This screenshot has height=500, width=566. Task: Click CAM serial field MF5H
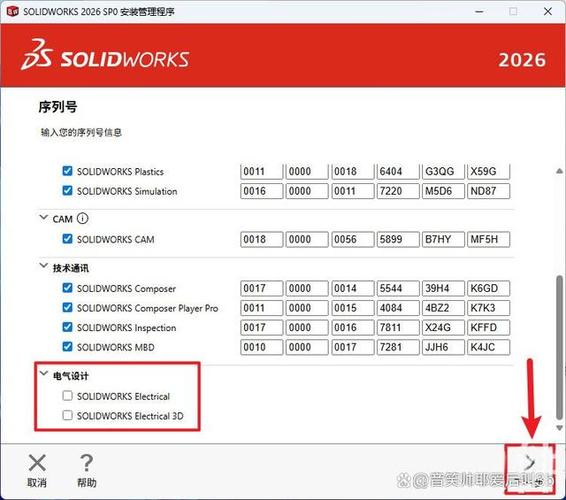[x=488, y=239]
